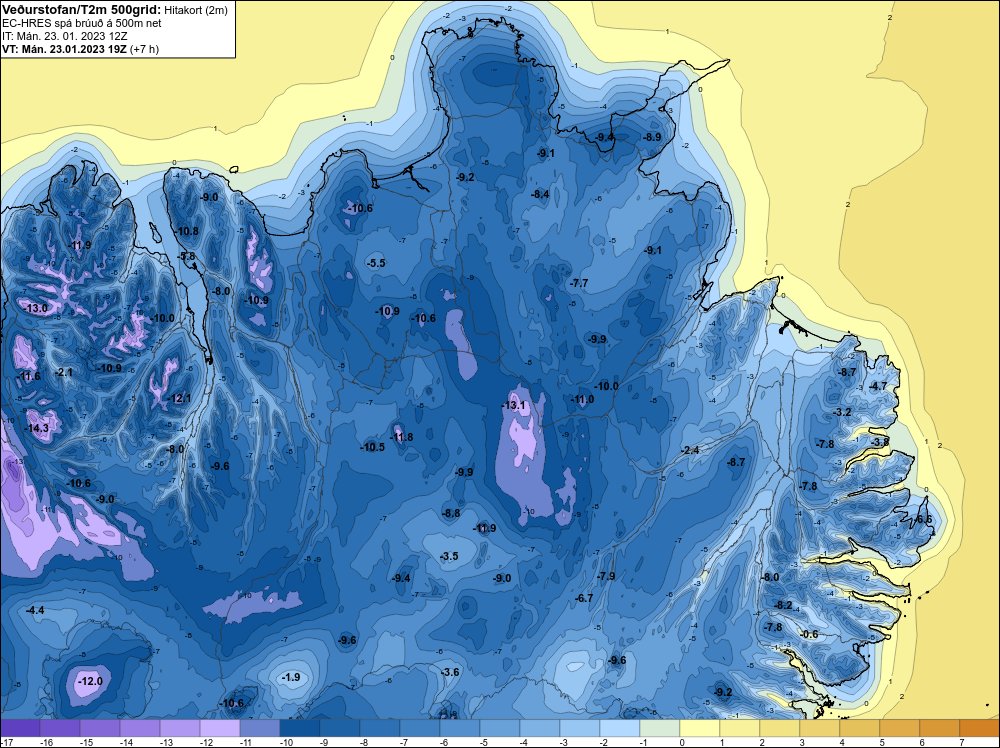Click the dark blue swatch labeled -10

tap(300, 728)
